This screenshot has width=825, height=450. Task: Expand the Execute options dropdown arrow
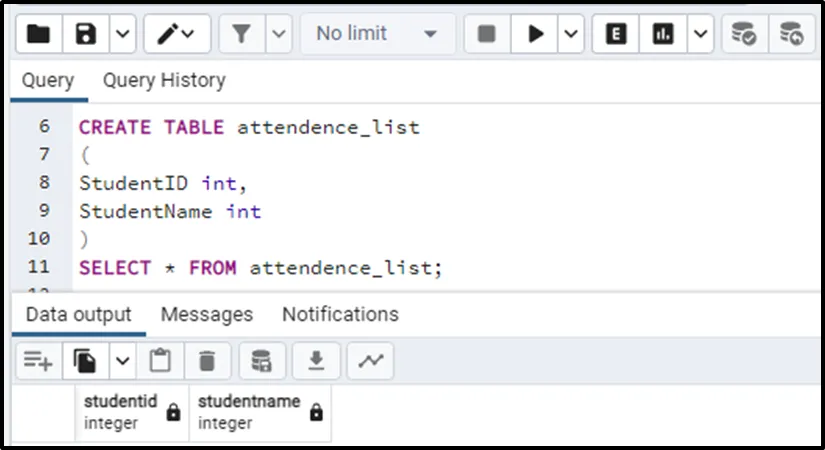coord(571,34)
